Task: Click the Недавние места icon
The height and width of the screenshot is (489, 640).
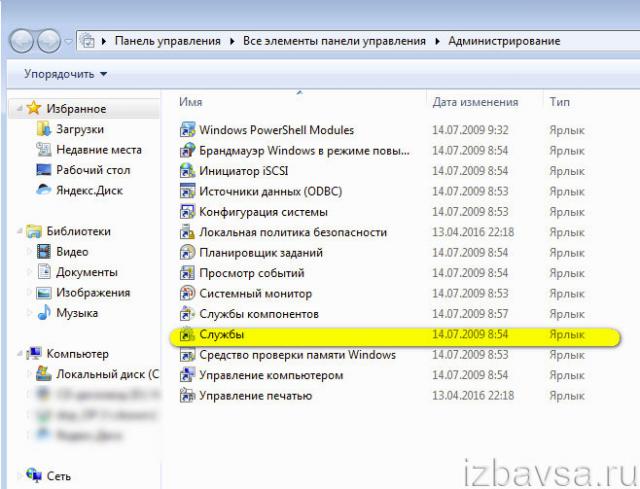Action: 44,149
